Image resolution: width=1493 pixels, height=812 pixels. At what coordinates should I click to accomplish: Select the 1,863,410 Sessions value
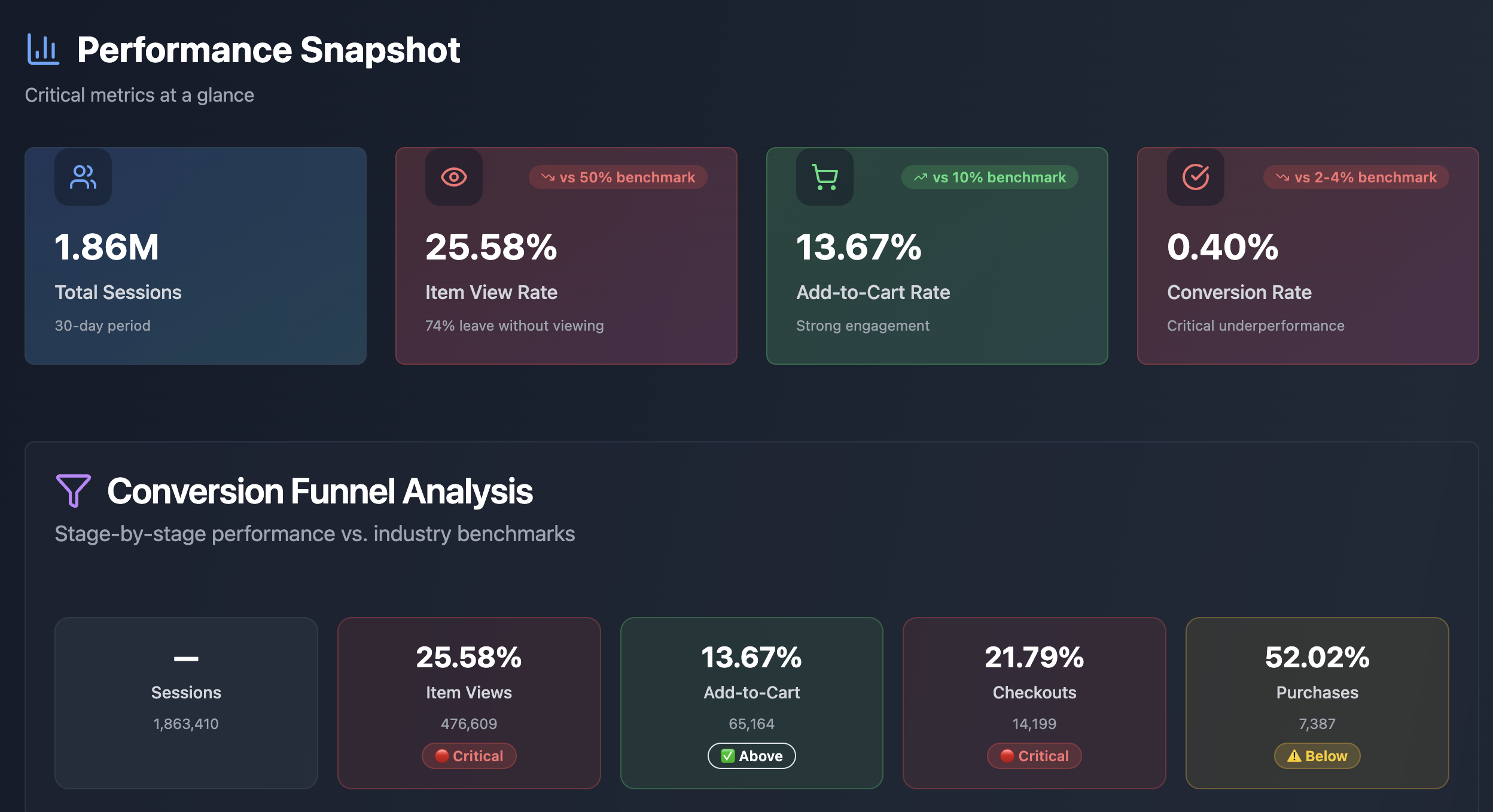coord(186,724)
